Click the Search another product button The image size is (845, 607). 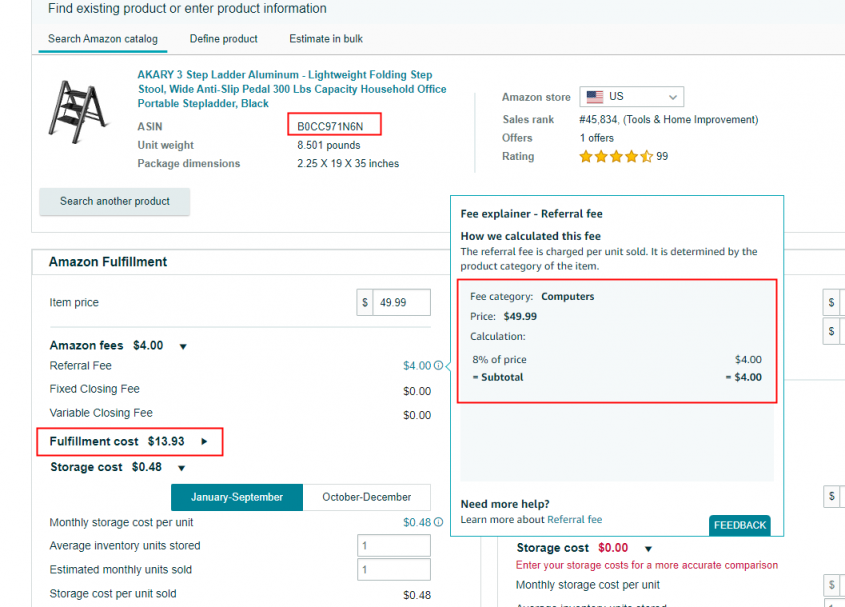coord(115,201)
